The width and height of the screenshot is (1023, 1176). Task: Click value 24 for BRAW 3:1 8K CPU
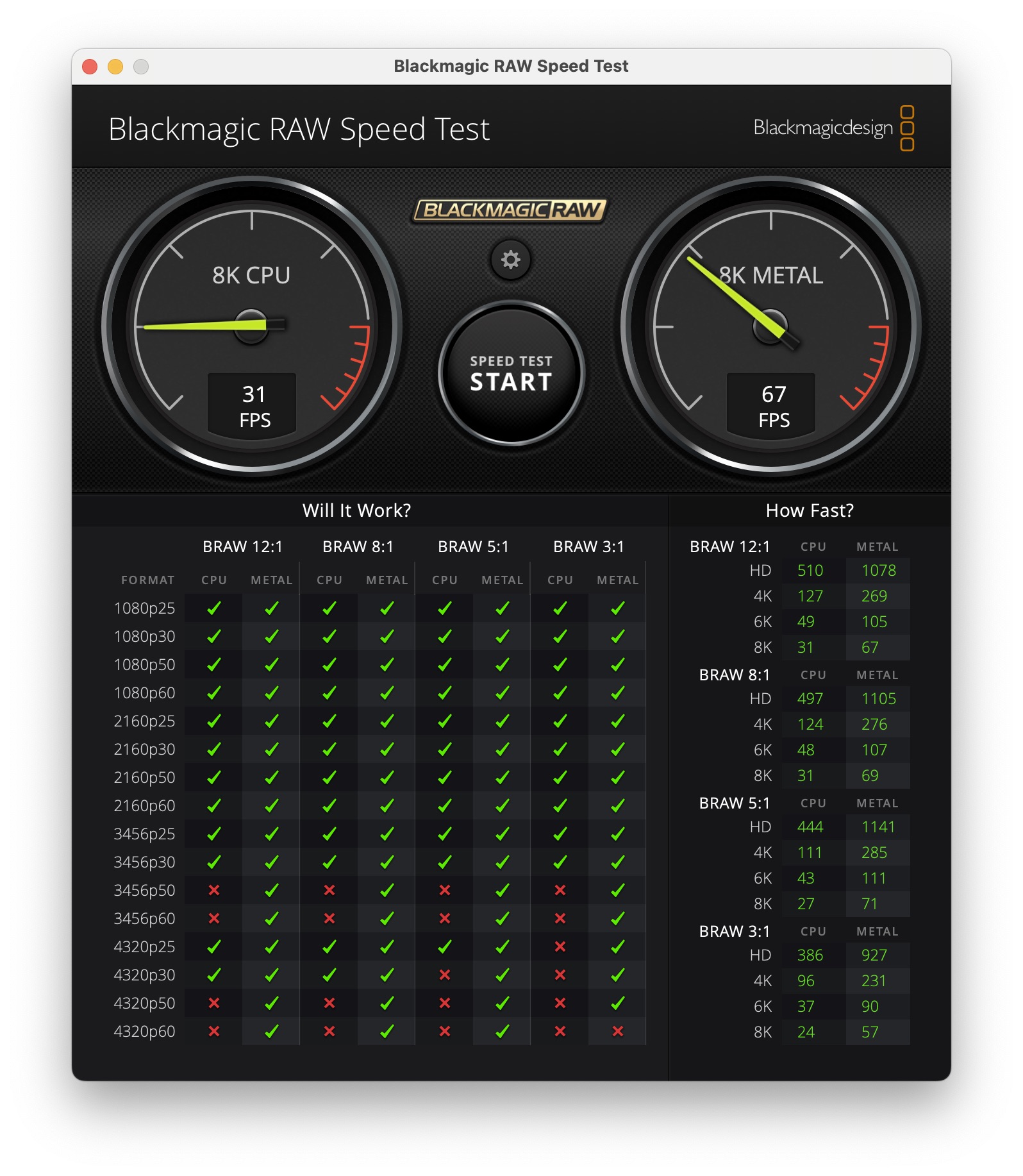806,1032
